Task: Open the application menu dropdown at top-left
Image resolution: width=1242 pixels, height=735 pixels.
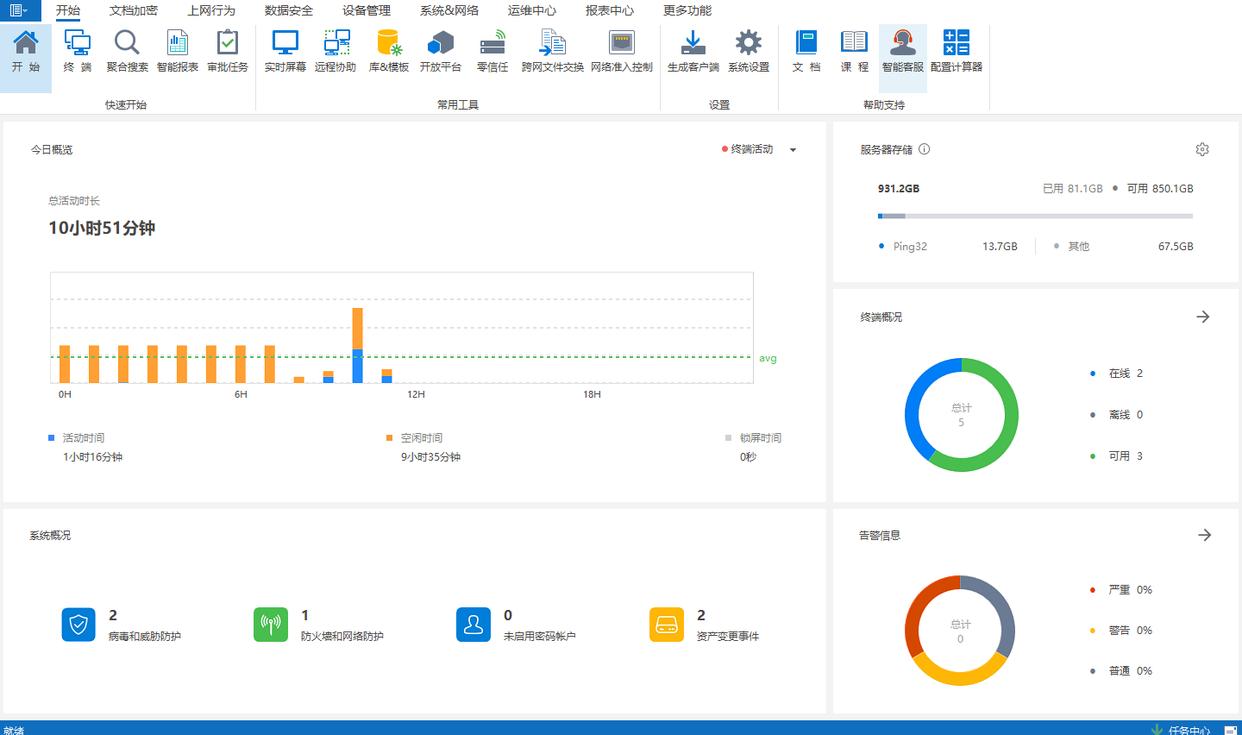Action: (x=19, y=10)
